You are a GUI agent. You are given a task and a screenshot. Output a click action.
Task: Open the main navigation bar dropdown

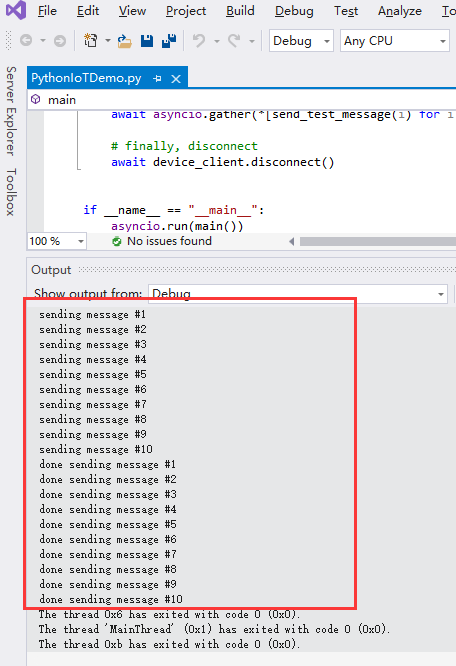(x=242, y=100)
